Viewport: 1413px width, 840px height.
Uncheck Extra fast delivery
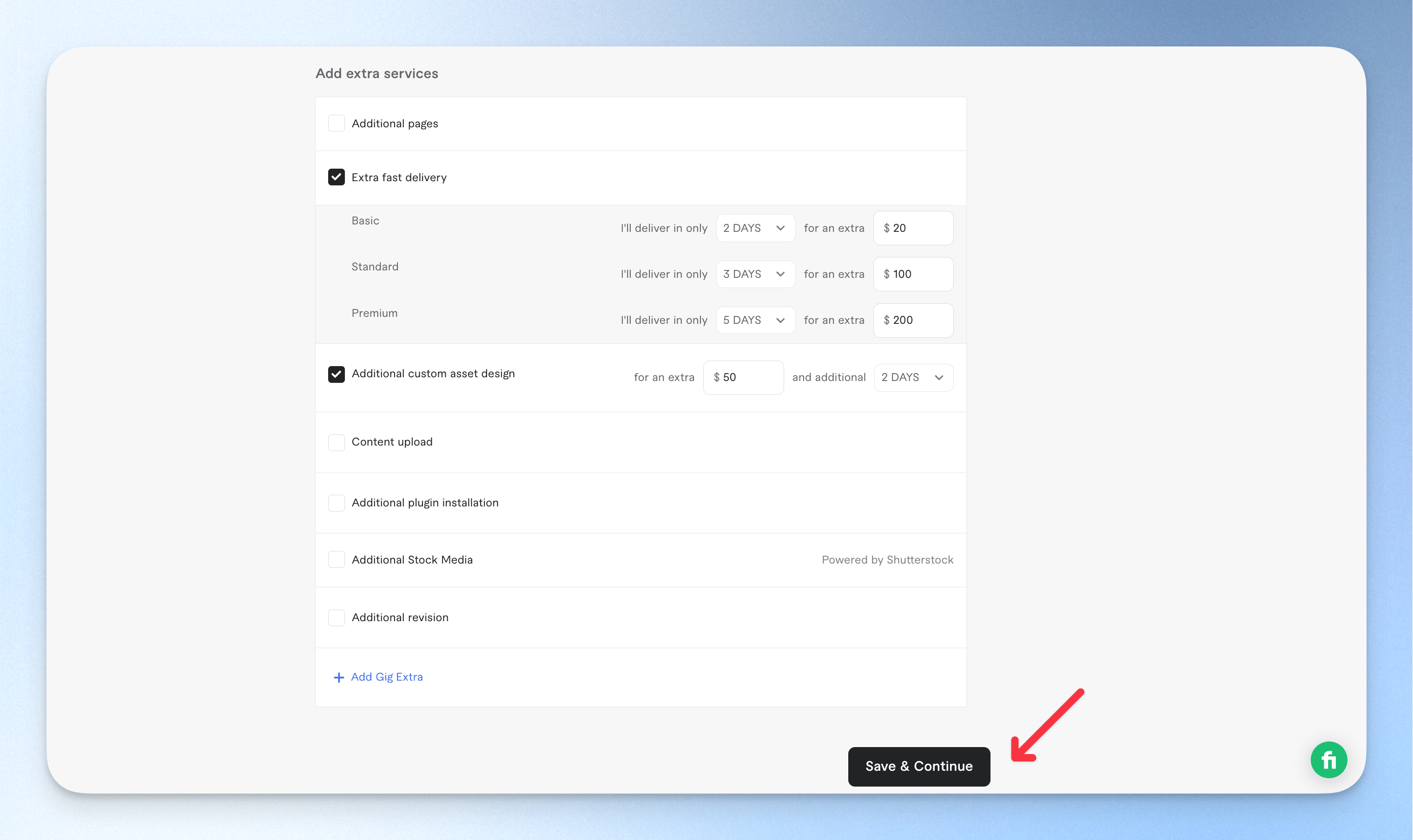pyautogui.click(x=336, y=177)
